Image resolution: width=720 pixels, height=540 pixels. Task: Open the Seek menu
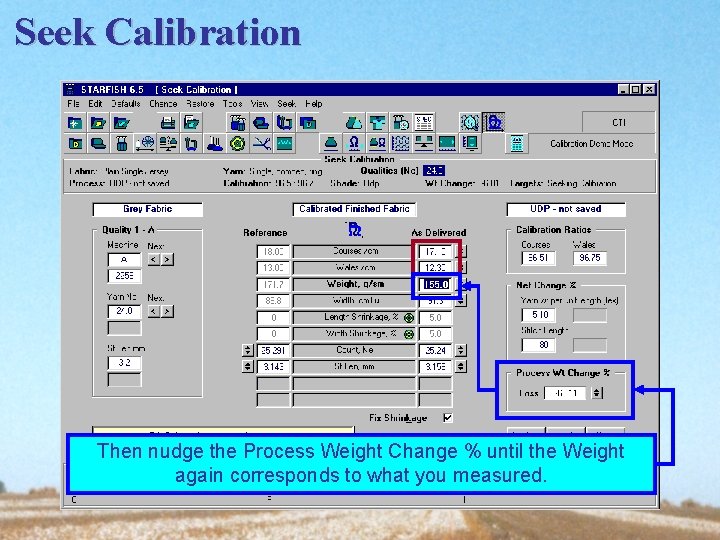(x=287, y=104)
